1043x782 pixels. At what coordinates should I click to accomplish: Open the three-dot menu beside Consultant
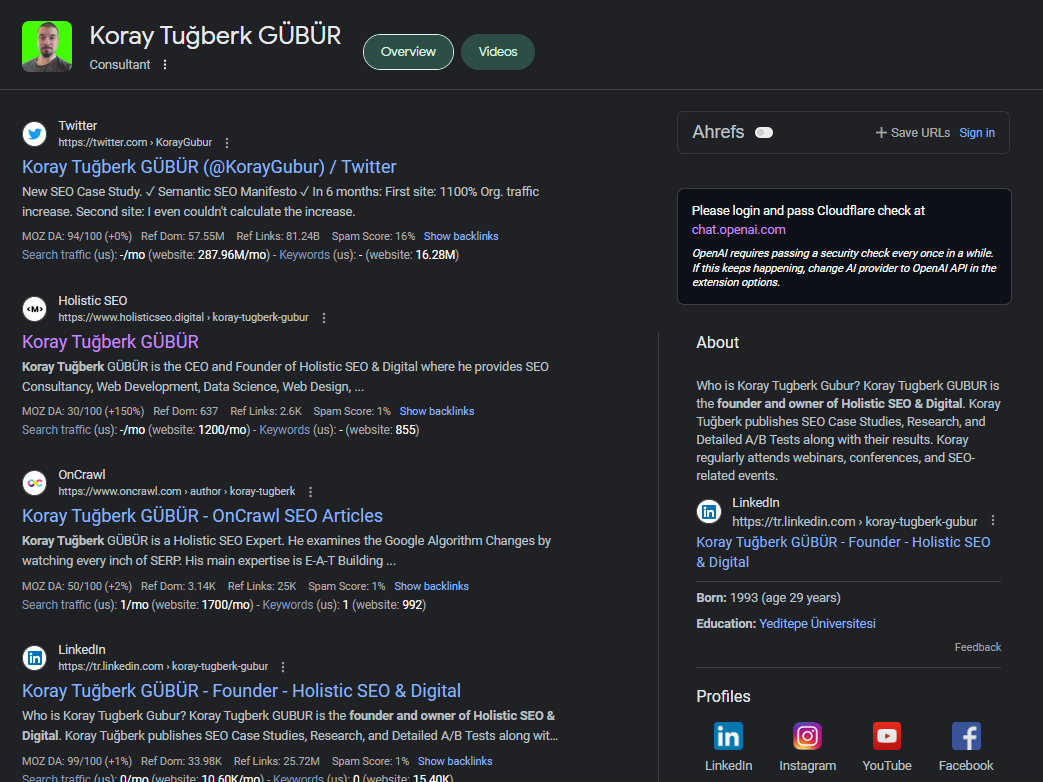tap(165, 65)
